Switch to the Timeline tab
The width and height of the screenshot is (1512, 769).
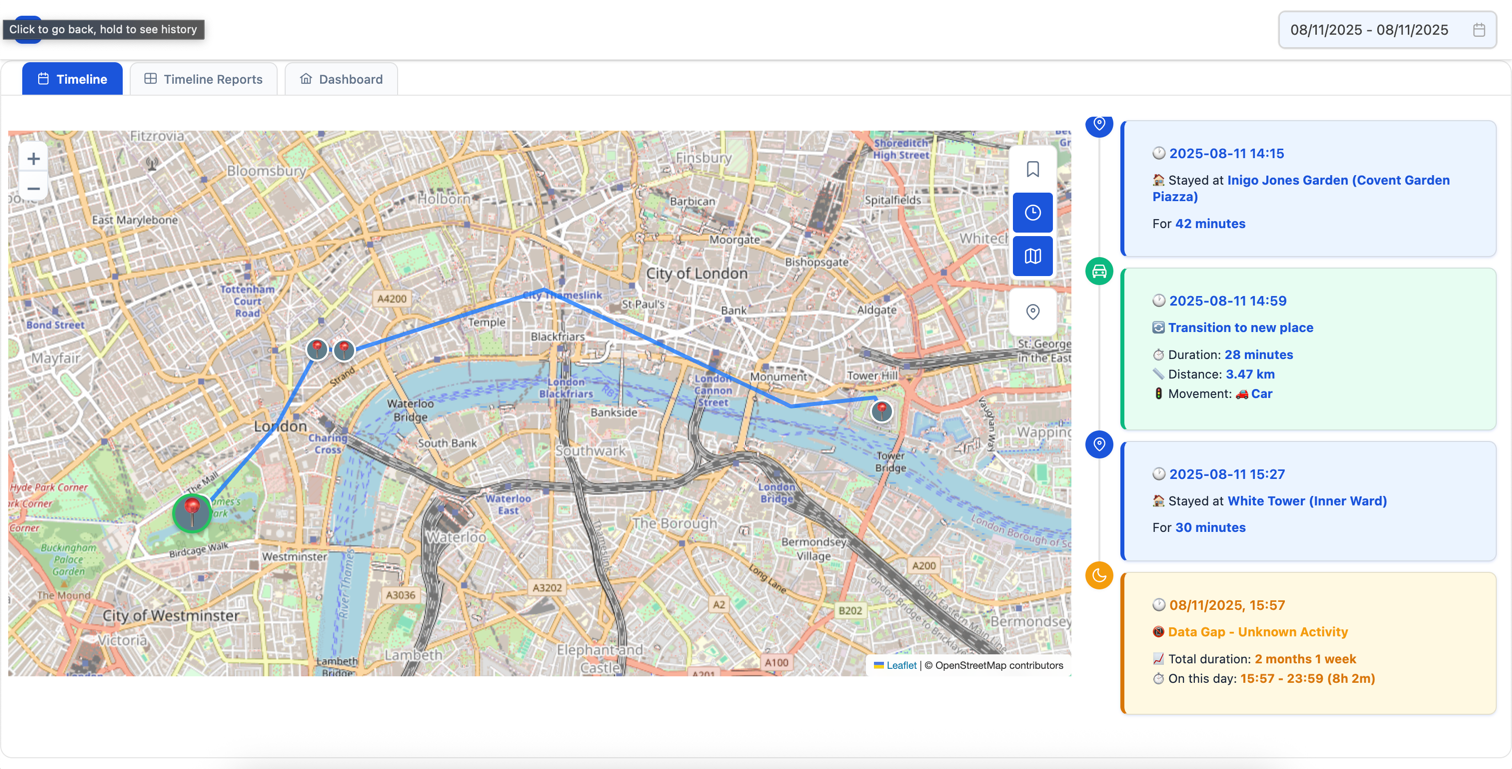[x=72, y=79]
